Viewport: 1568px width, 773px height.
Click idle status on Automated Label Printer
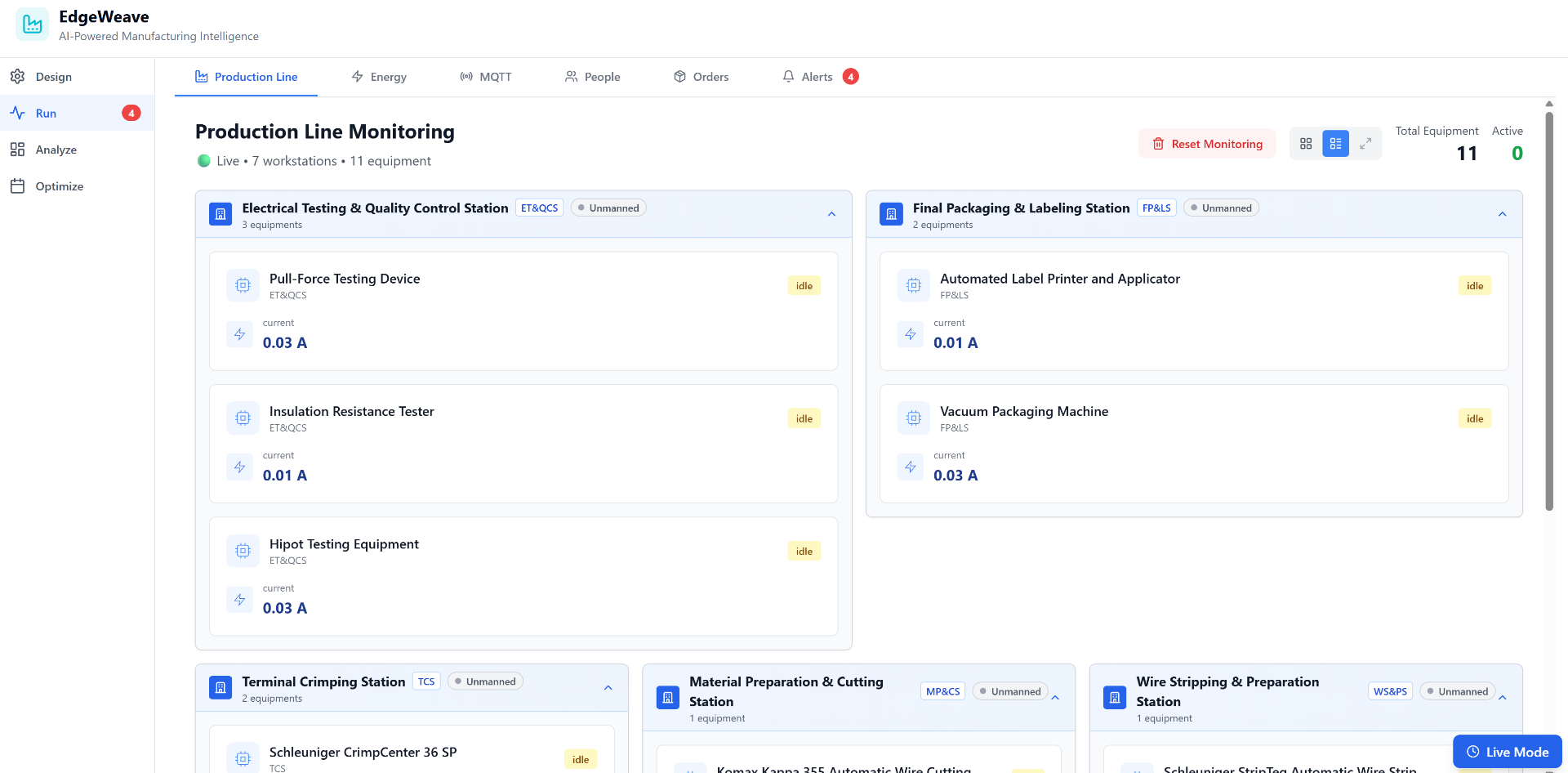click(x=1475, y=285)
